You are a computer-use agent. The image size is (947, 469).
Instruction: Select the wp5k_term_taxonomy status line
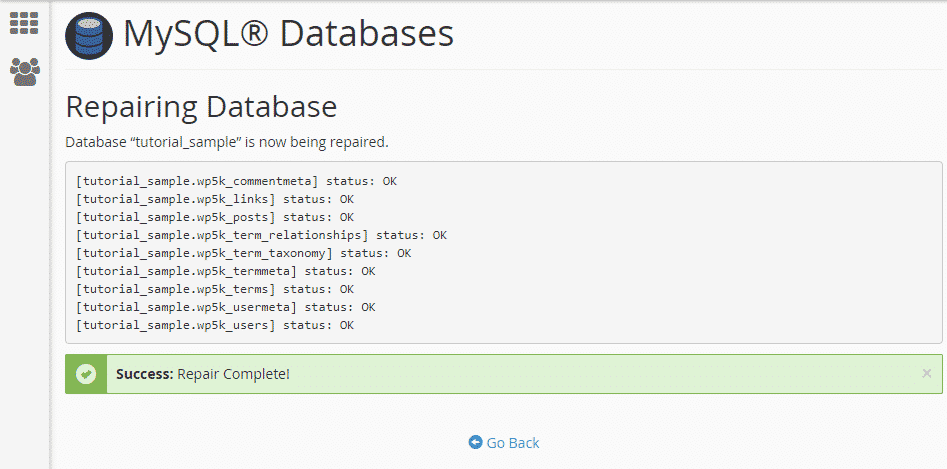pyautogui.click(x=243, y=253)
